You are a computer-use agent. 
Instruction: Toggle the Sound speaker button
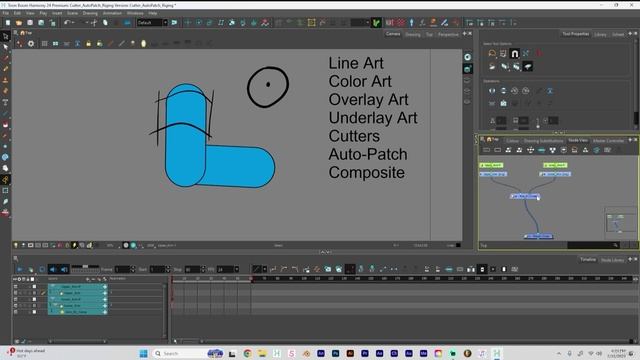(x=53, y=269)
